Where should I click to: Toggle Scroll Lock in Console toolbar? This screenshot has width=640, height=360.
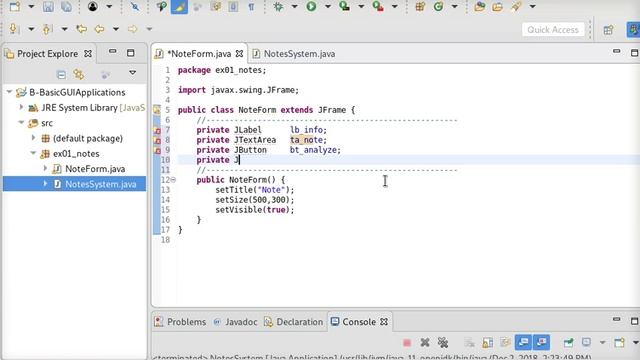tap(487, 342)
